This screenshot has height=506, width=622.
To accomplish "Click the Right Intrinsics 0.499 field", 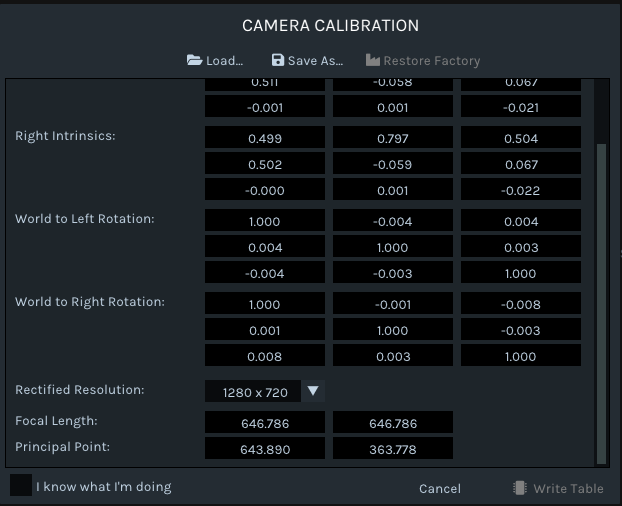I will coord(265,138).
